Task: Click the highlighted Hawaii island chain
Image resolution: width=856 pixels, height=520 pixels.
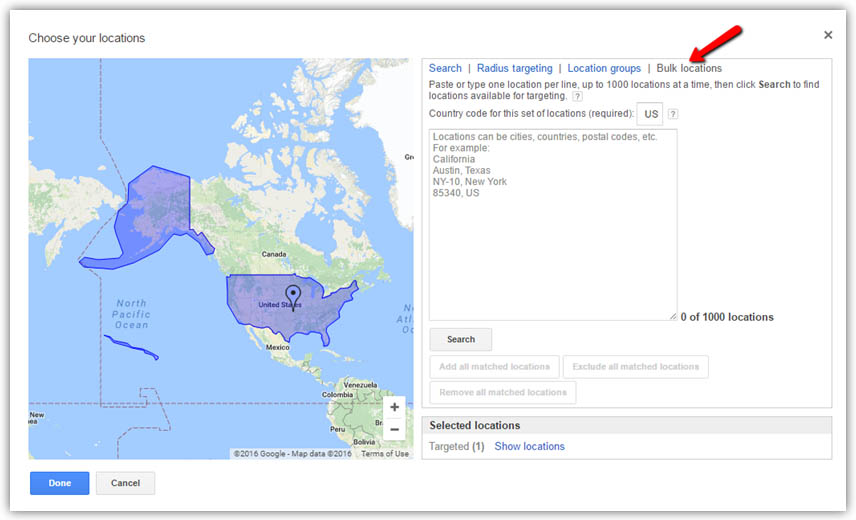Action: (x=131, y=347)
